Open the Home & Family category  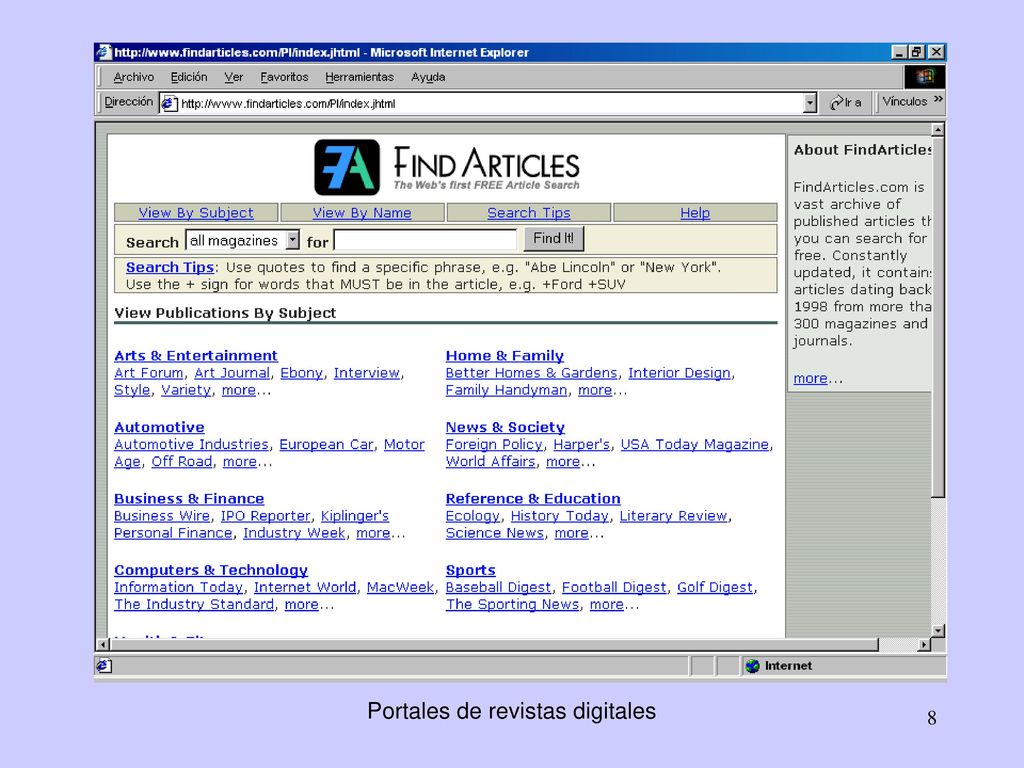click(x=505, y=356)
